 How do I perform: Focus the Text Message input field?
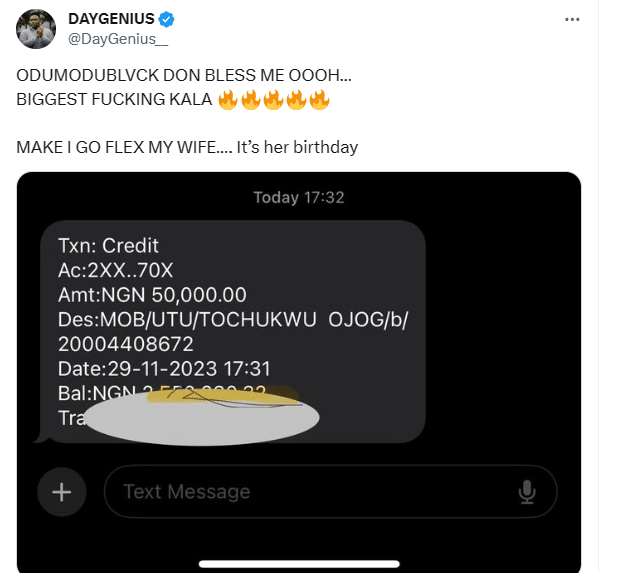(x=310, y=492)
